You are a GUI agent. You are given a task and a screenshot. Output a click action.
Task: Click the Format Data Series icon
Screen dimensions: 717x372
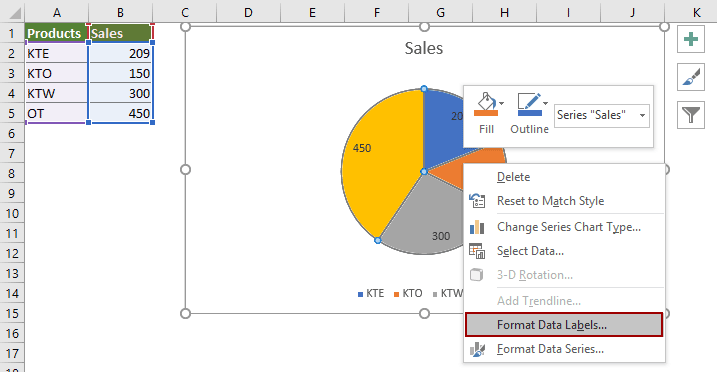[x=477, y=350]
